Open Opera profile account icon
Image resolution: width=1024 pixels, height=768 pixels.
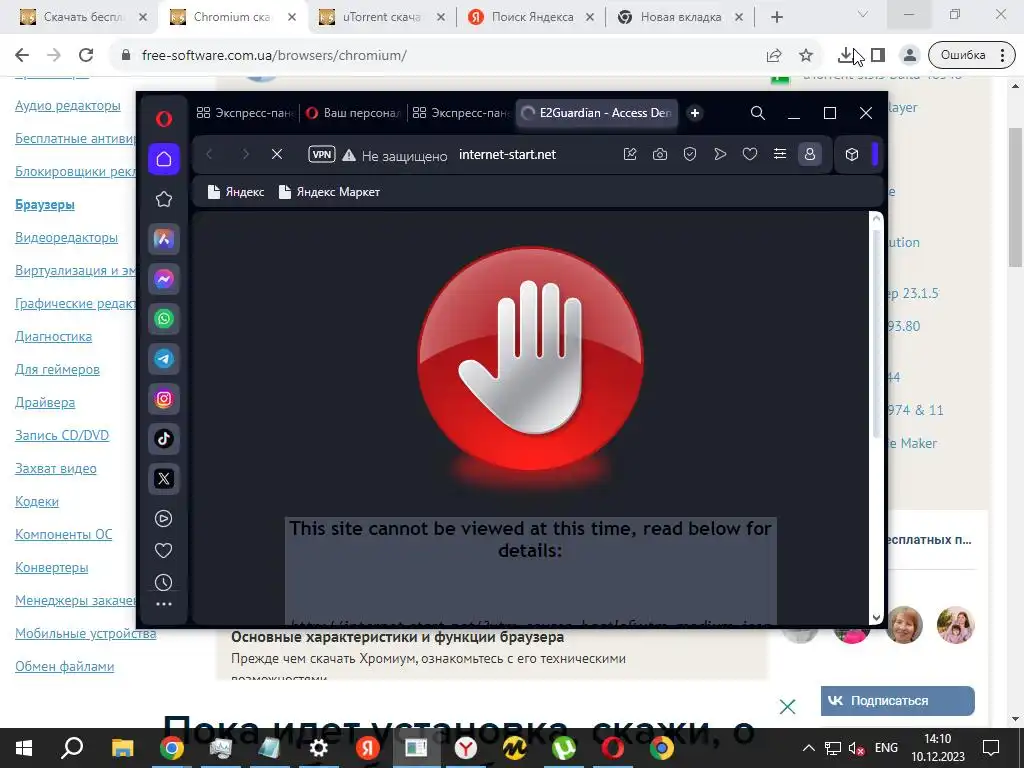[x=810, y=154]
